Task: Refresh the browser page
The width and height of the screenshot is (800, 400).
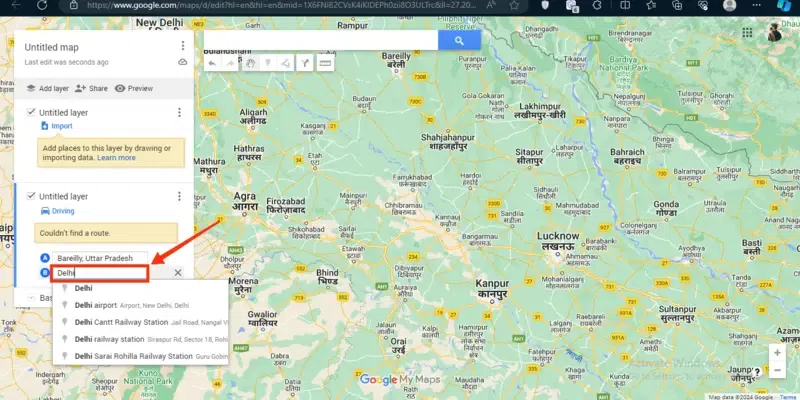Action: click(42, 5)
